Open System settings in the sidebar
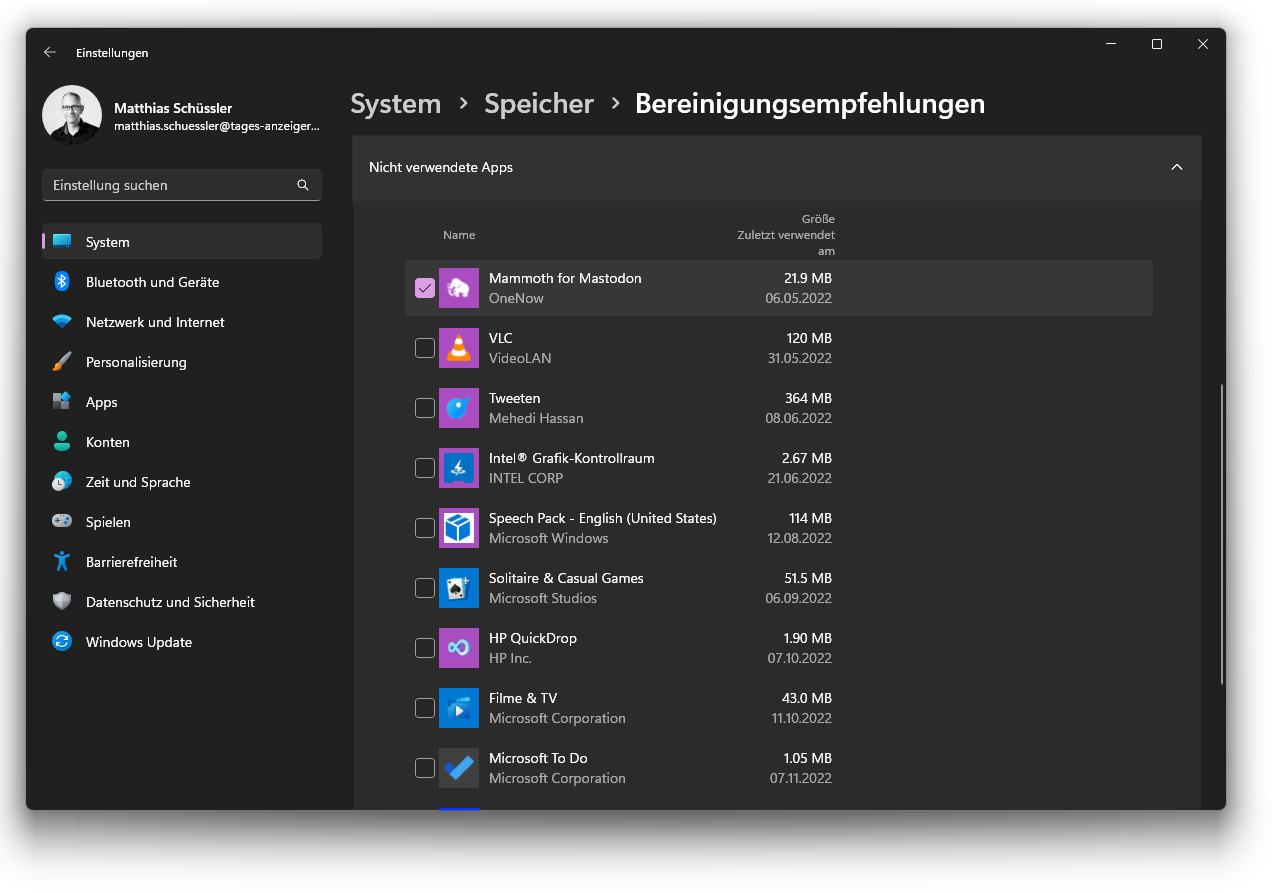 coord(182,242)
